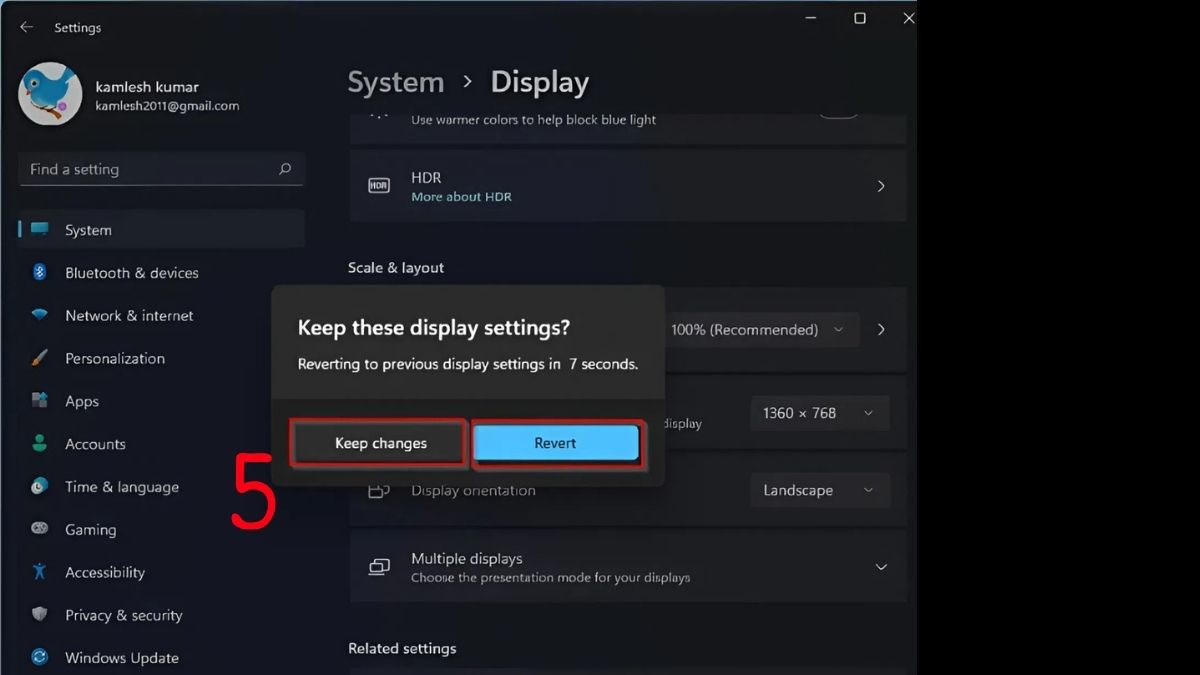Viewport: 1200px width, 675px height.
Task: Click System in the breadcrumb
Action: (396, 82)
